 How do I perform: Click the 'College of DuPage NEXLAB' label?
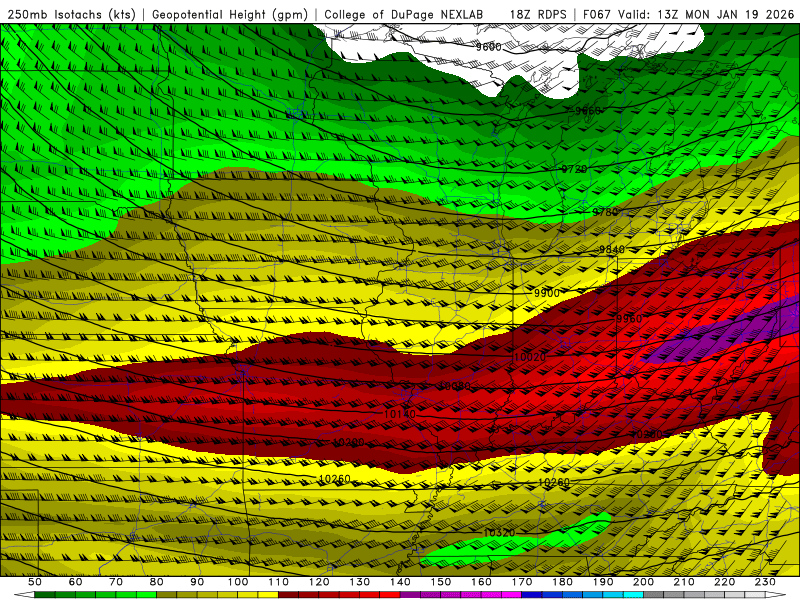point(404,15)
